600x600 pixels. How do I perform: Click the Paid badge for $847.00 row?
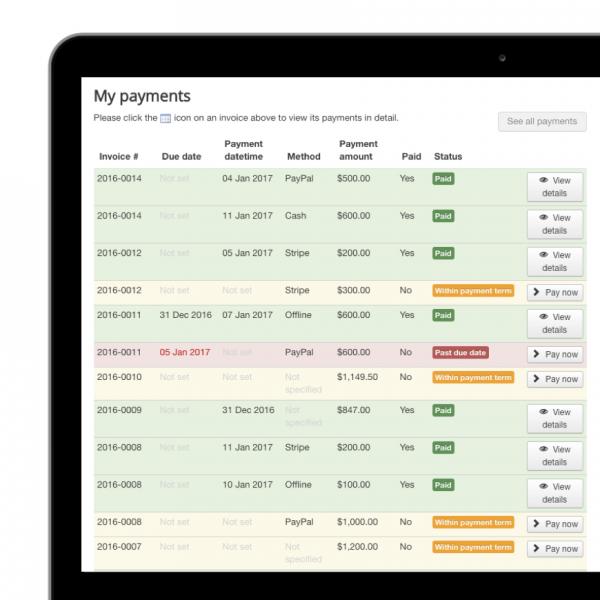(x=443, y=411)
